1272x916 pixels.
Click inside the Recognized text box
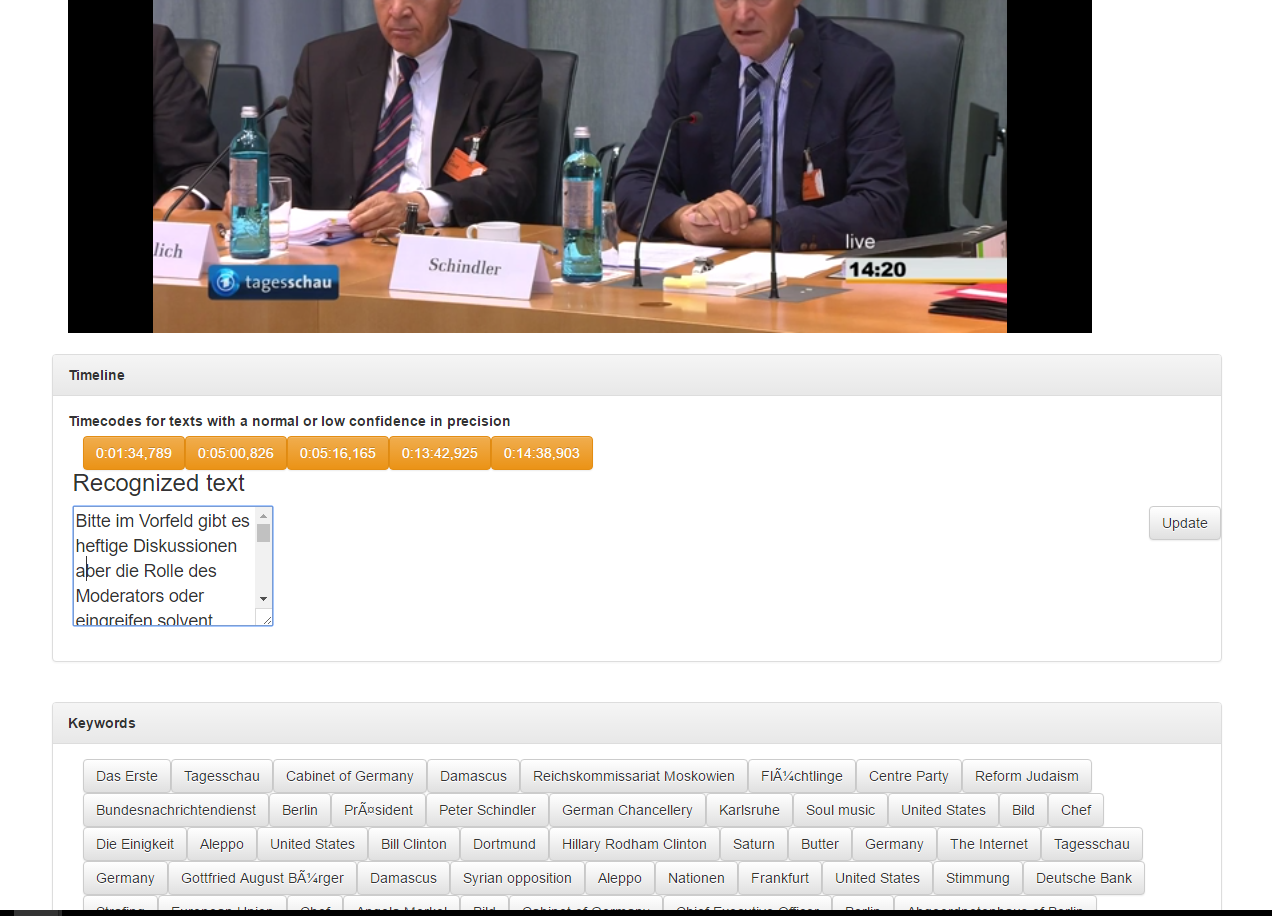coord(164,566)
